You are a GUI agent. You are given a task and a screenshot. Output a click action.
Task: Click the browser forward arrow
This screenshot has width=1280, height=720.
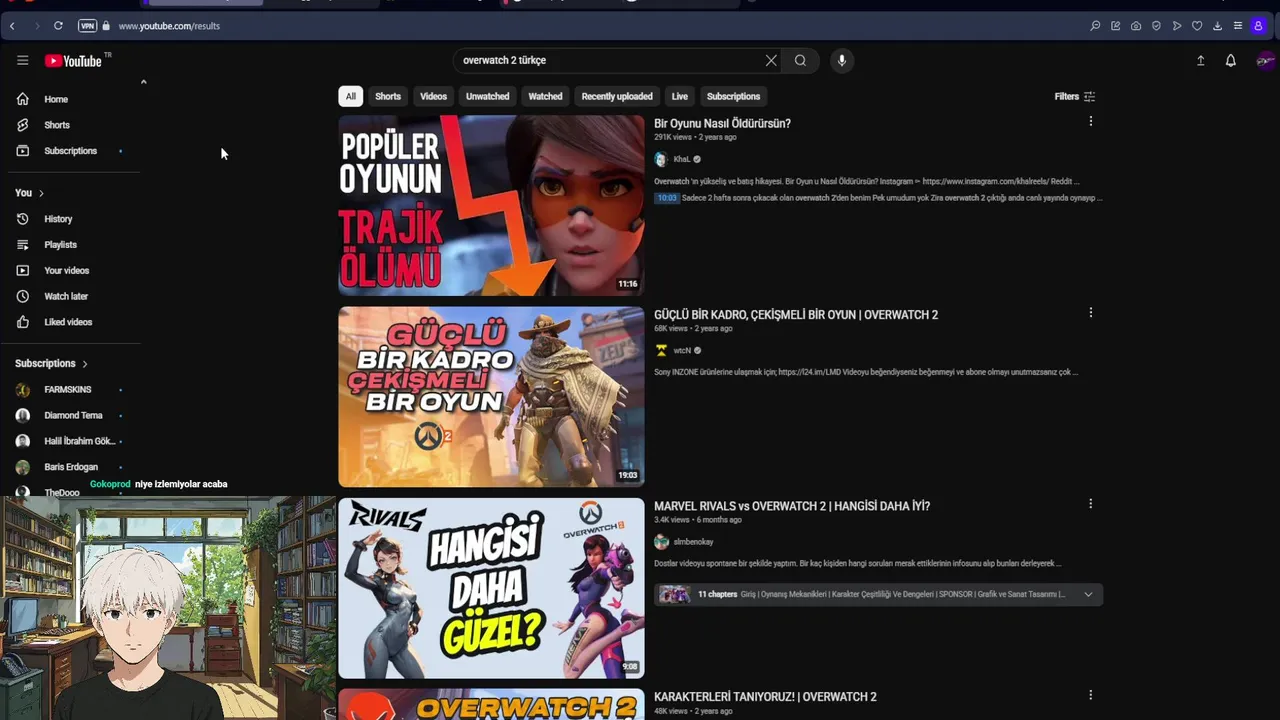pyautogui.click(x=36, y=26)
